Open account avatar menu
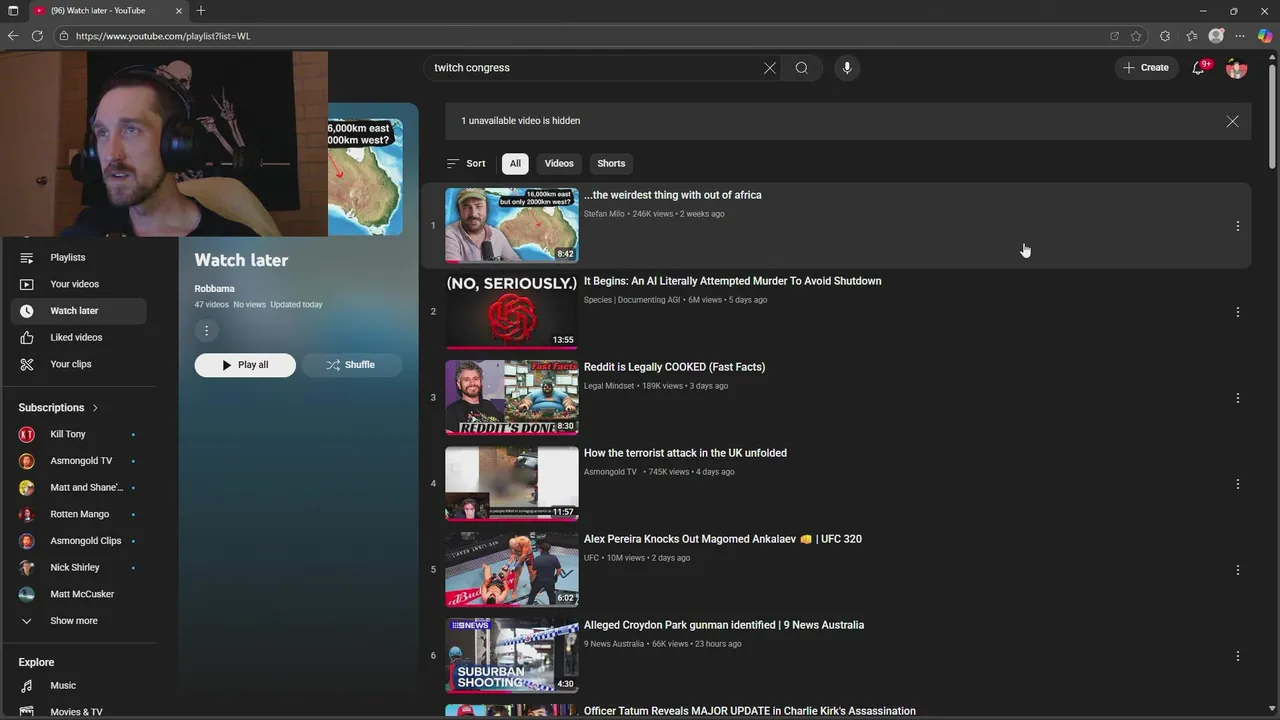The image size is (1280, 720). pyautogui.click(x=1237, y=68)
